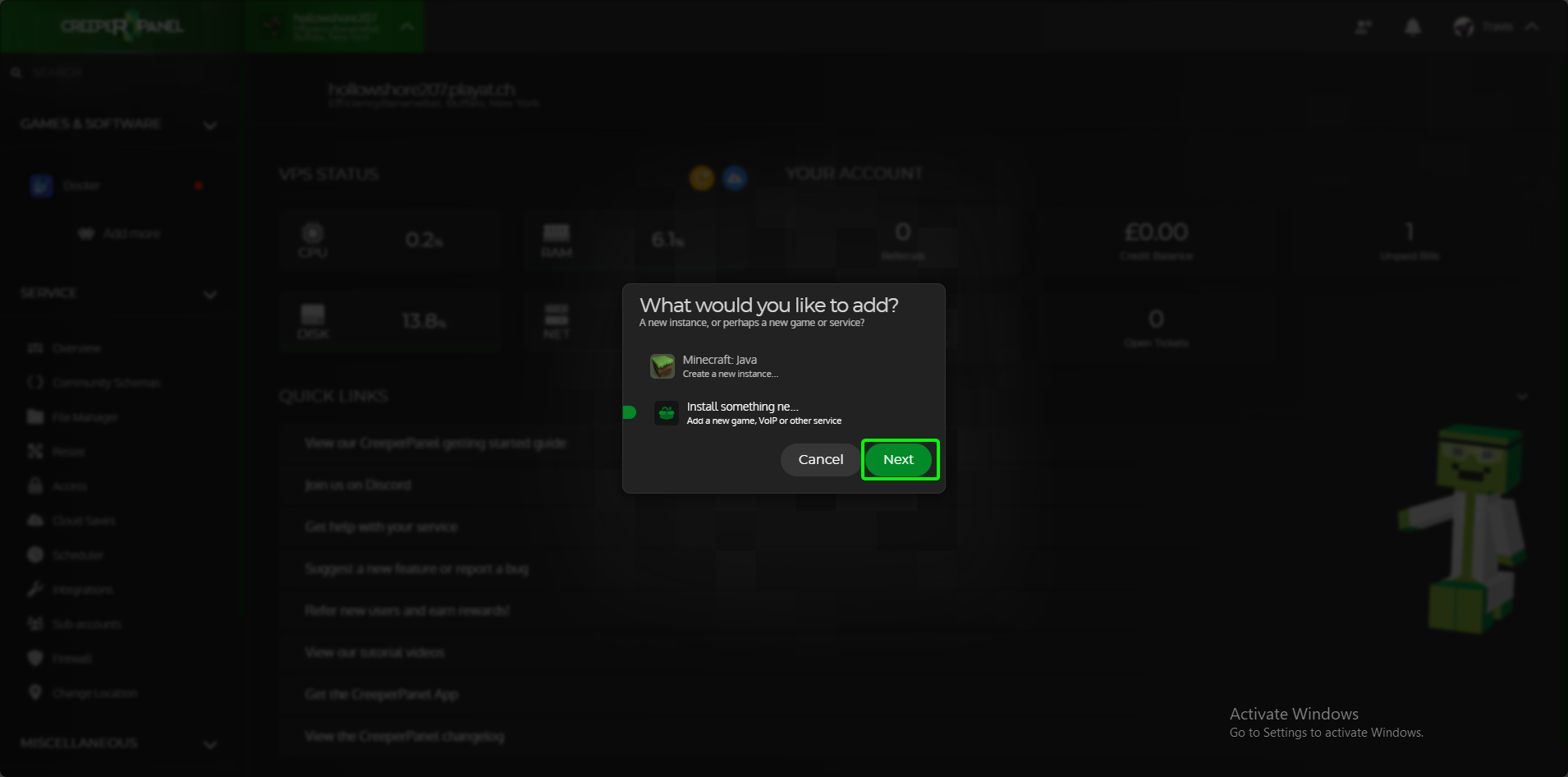Click the Scheduler clock icon
This screenshot has width=1568, height=777.
pos(35,554)
